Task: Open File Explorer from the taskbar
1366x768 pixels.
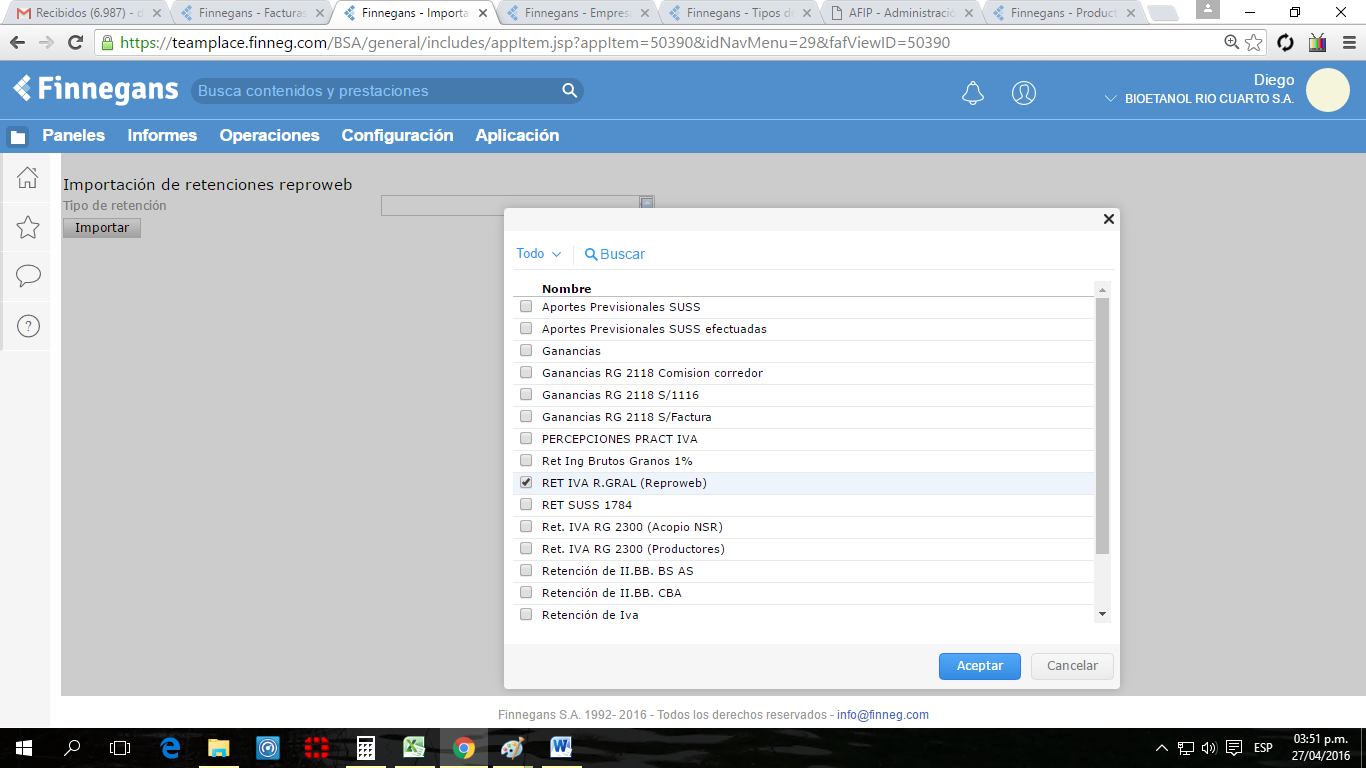Action: [x=219, y=748]
